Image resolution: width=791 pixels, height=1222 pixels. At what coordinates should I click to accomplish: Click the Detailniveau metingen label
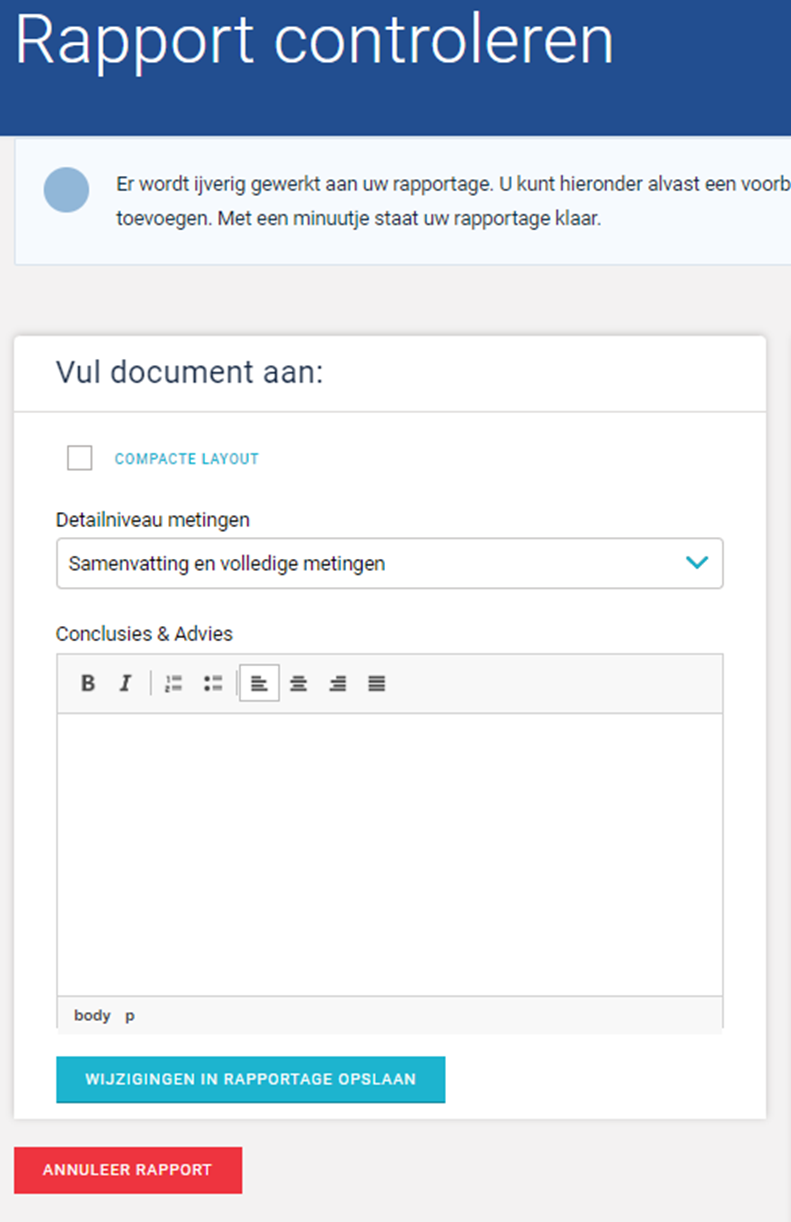pos(153,520)
